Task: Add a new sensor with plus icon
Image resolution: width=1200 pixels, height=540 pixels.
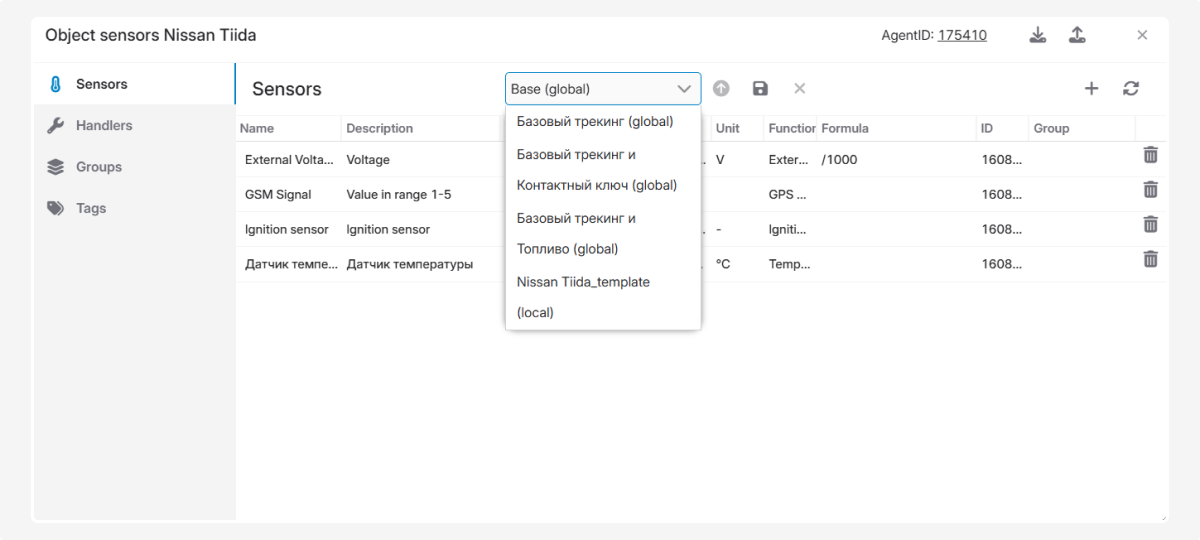Action: click(1091, 89)
